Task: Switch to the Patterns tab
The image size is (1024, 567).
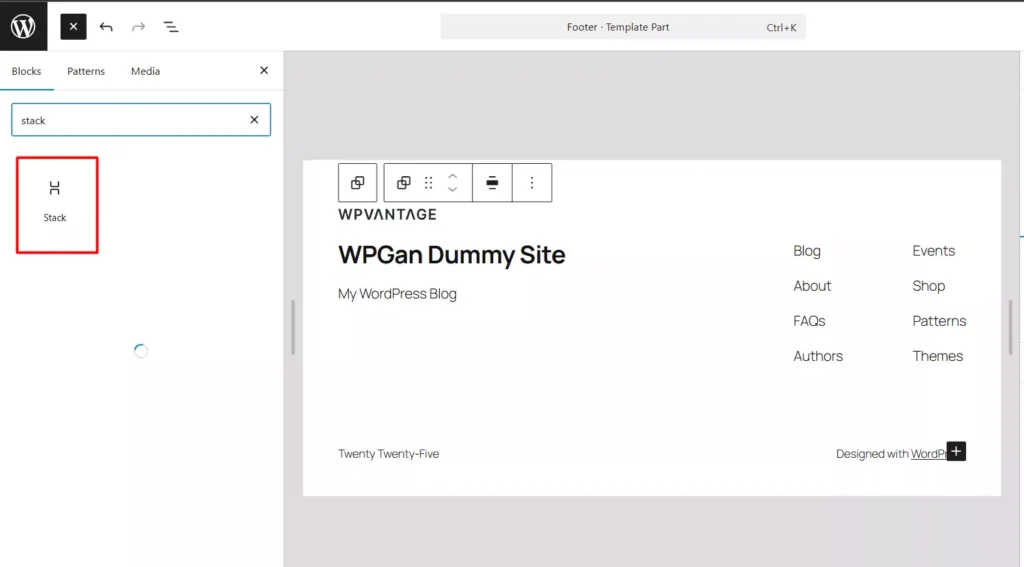Action: pyautogui.click(x=86, y=71)
